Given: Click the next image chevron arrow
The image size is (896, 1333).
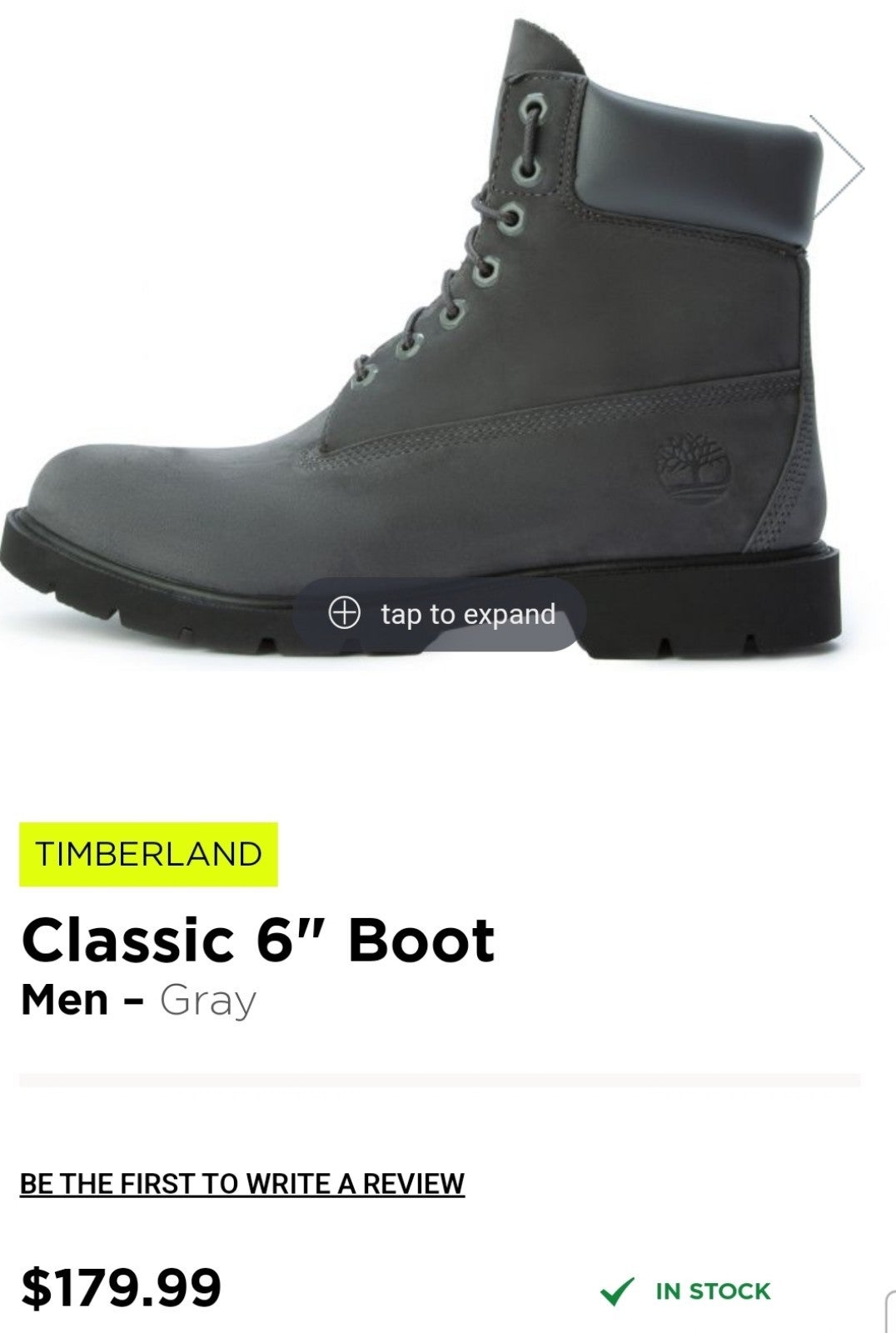Looking at the screenshot, I should (838, 168).
